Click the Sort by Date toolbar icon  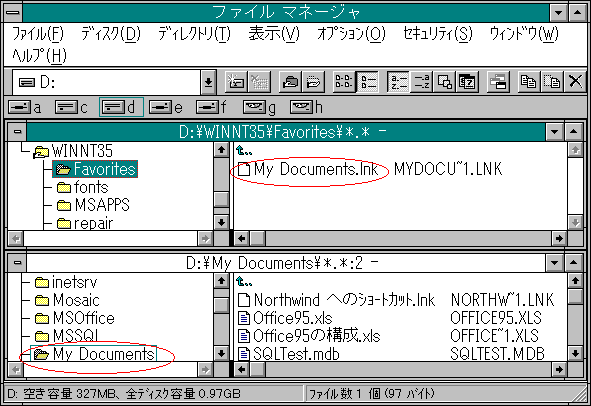(467, 81)
